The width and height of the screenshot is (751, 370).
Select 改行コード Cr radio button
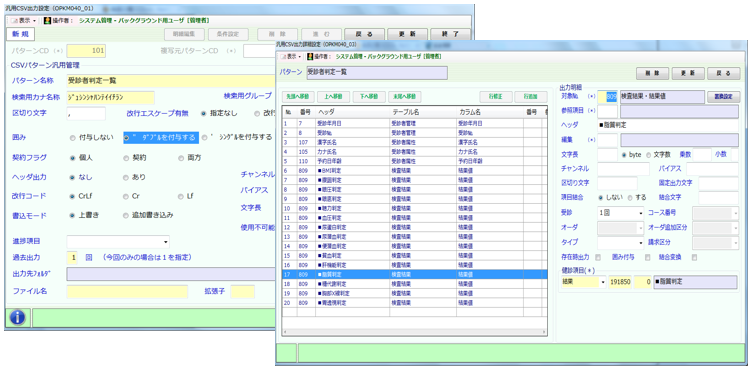[126, 196]
